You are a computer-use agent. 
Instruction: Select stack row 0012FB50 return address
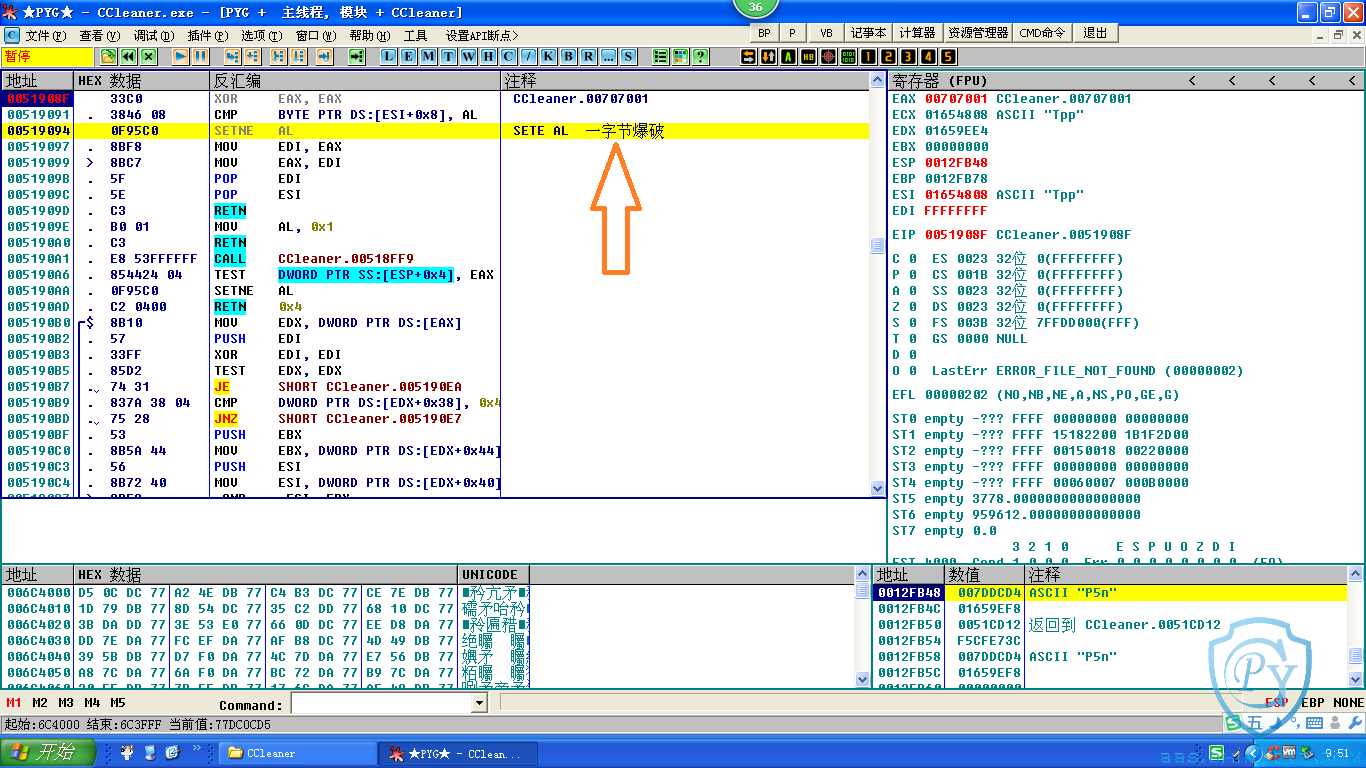tap(1112, 625)
